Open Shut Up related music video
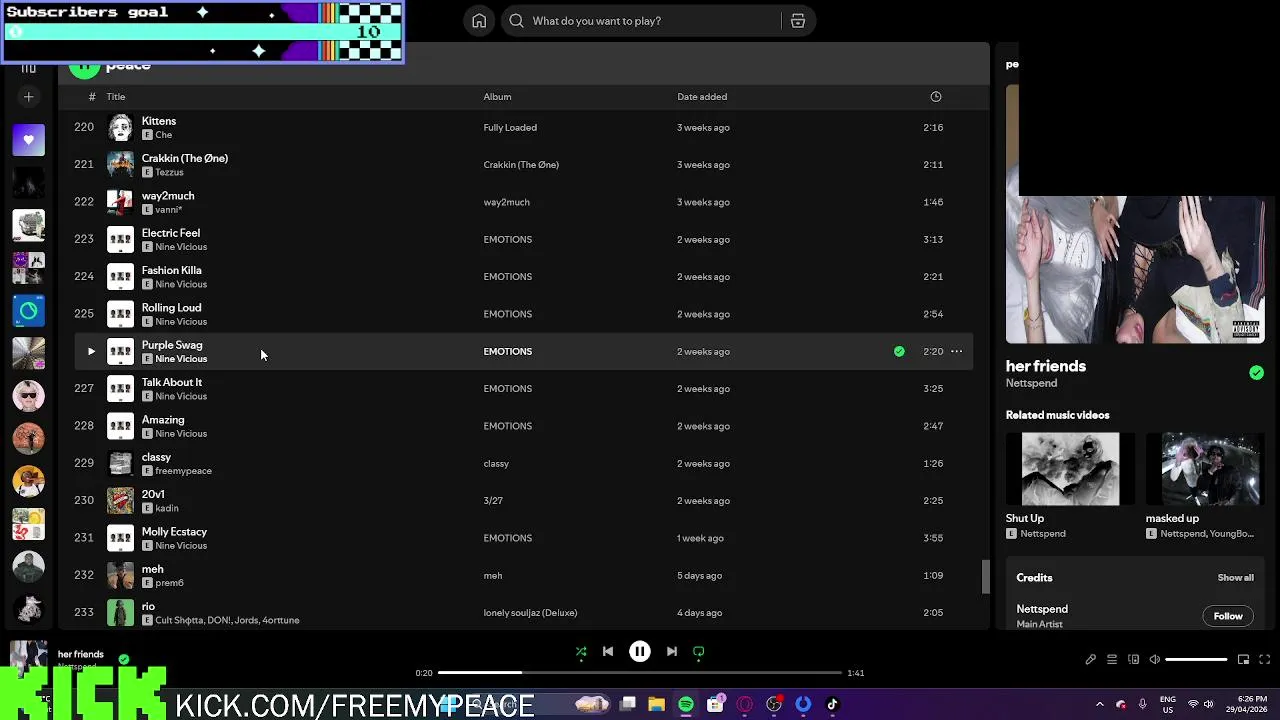The image size is (1280, 720). 1070,469
